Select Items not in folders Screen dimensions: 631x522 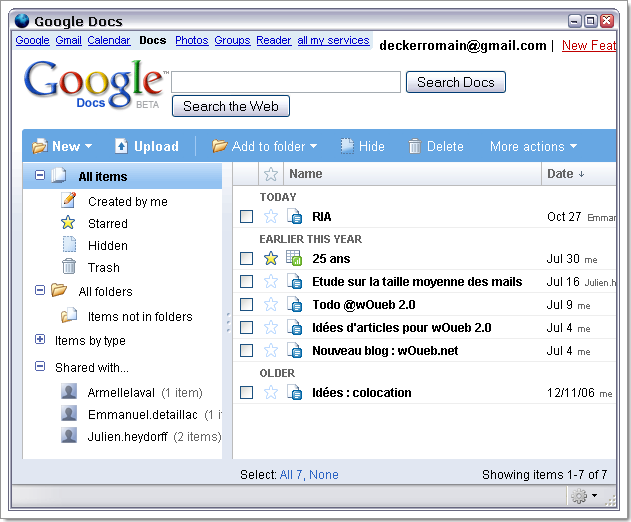pyautogui.click(x=140, y=317)
